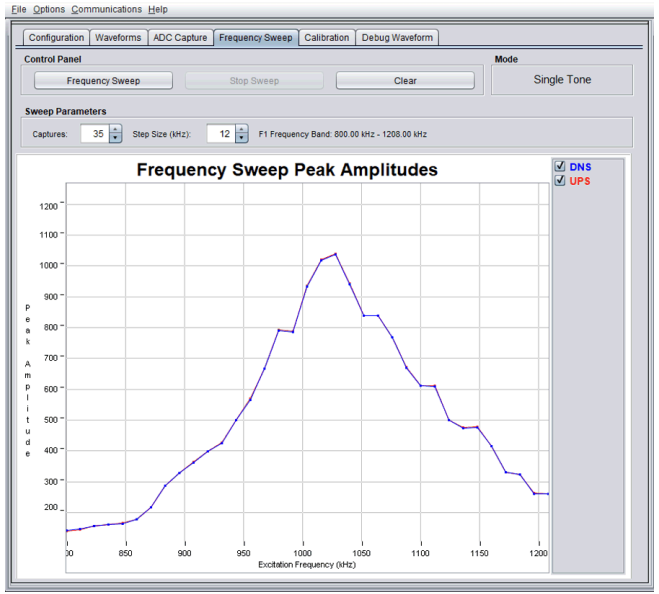Image resolution: width=659 pixels, height=594 pixels.
Task: Open the Help menu
Action: coord(158,9)
